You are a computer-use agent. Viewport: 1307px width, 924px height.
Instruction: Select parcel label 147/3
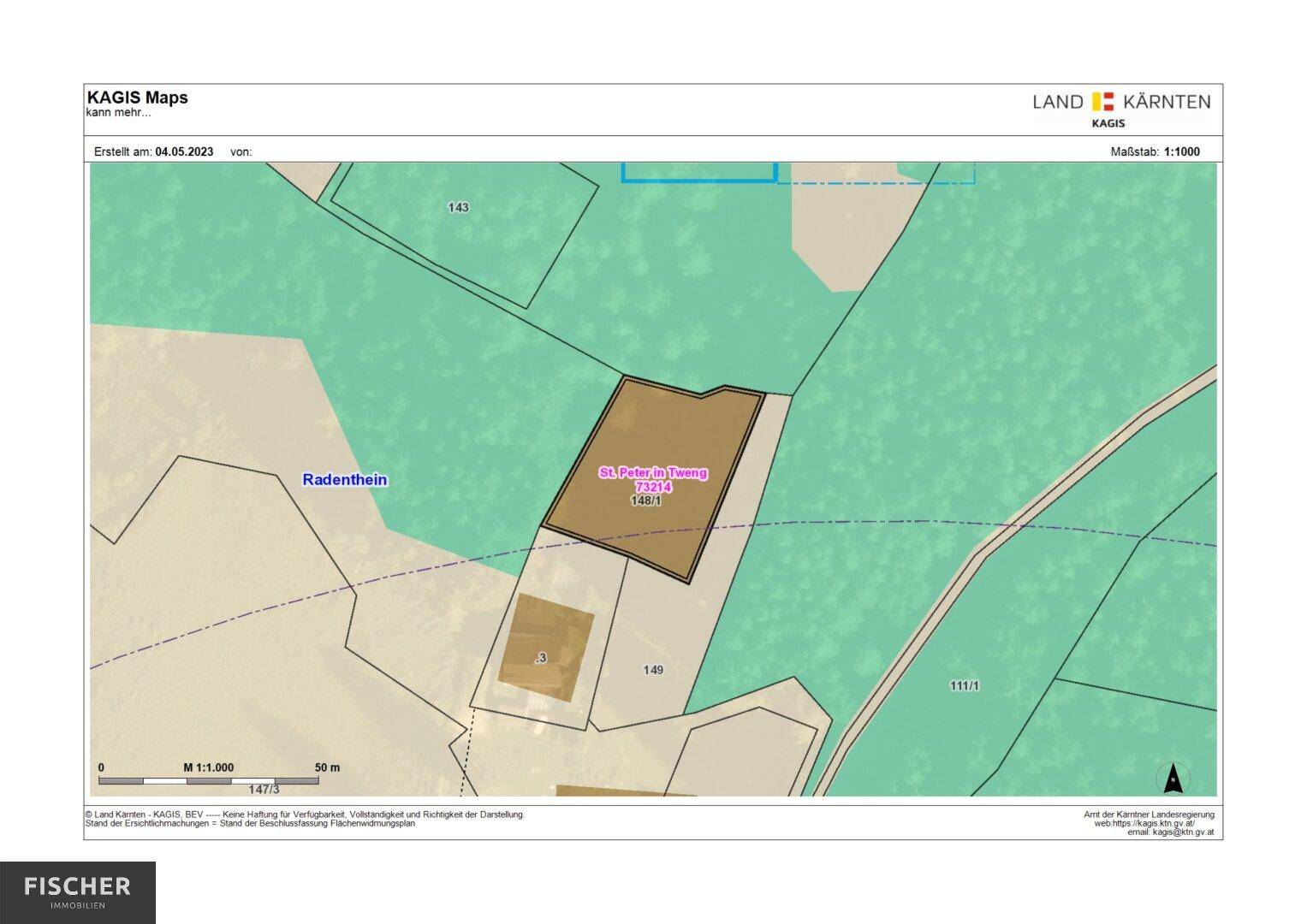263,790
